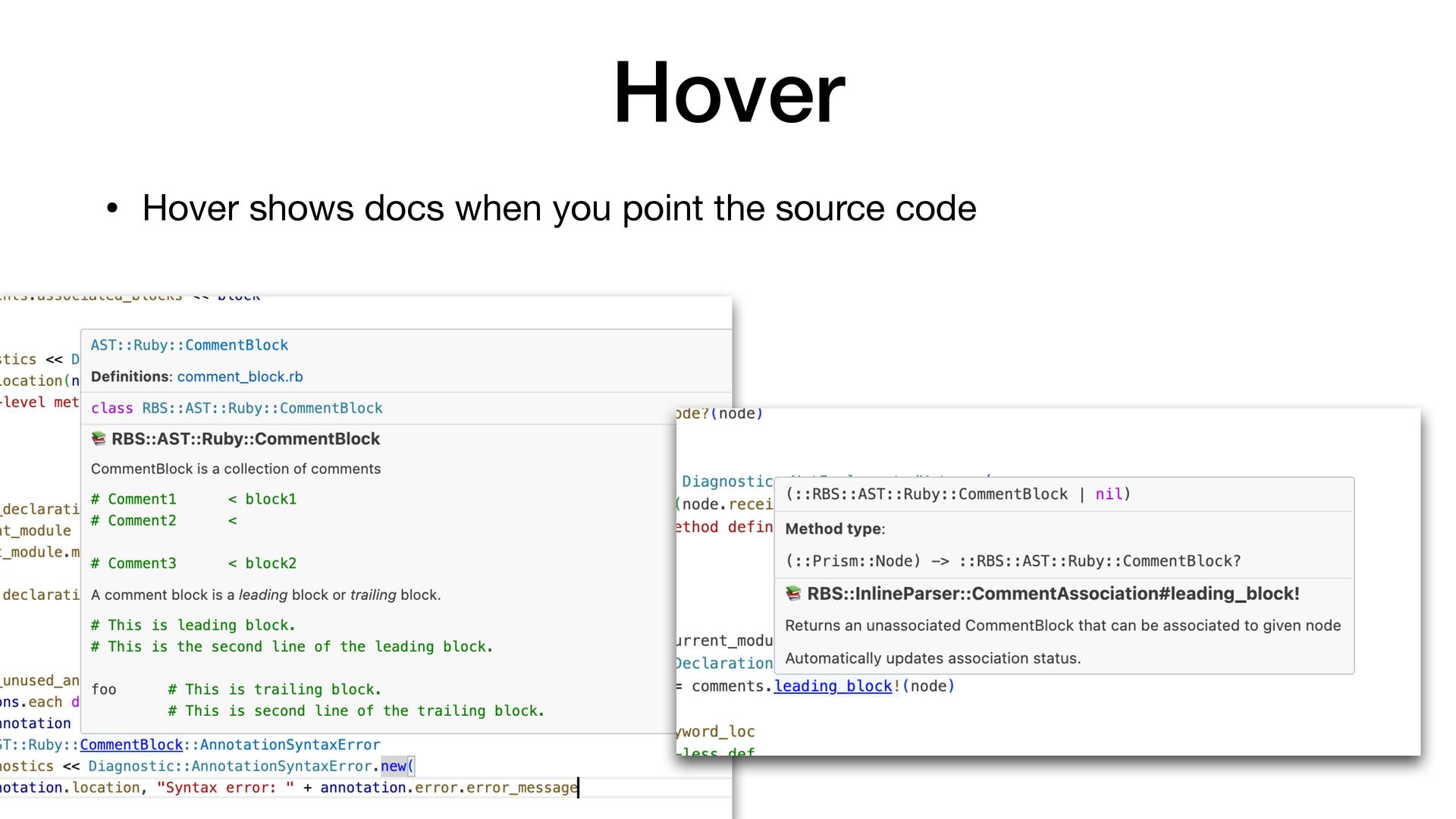Click 'Returns an unassociated CommentBlock' description text
The width and height of the screenshot is (1456, 819).
pos(1062,625)
